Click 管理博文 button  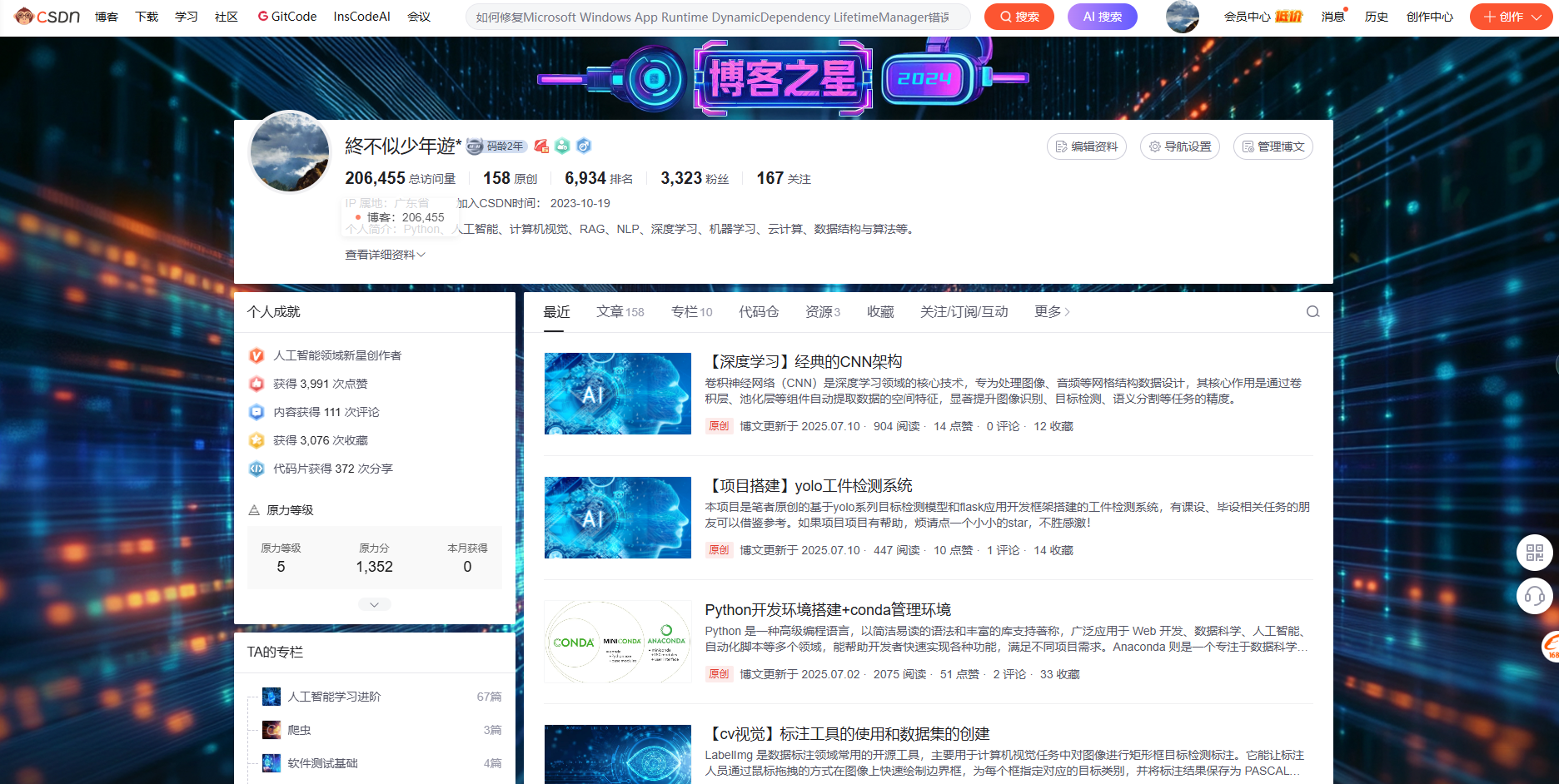1273,146
